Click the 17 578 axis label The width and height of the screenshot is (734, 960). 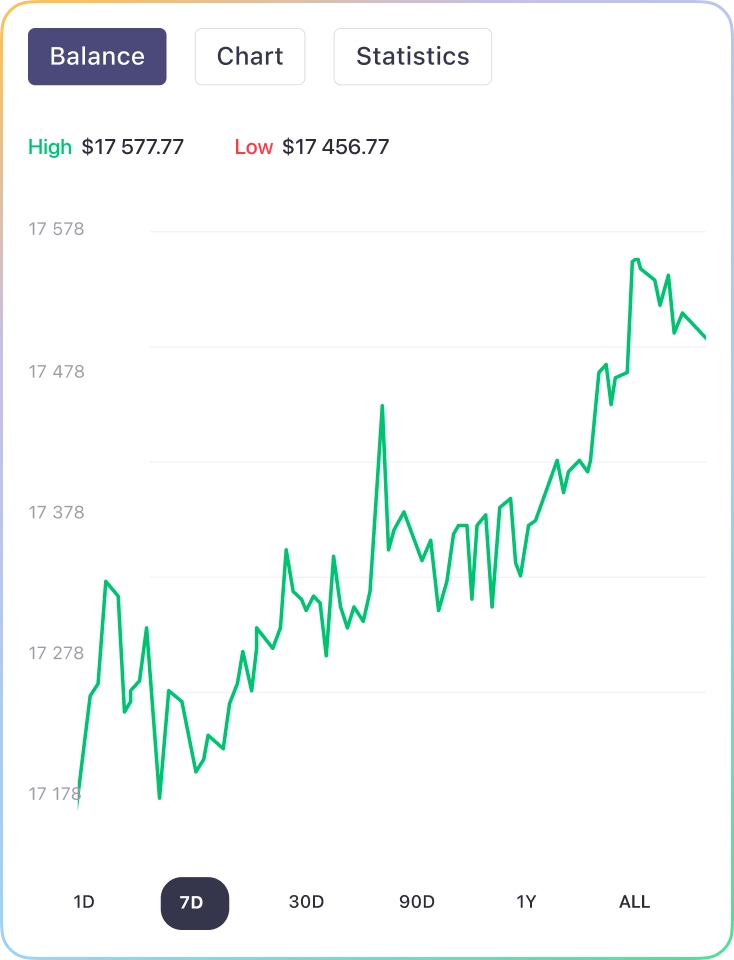coord(56,229)
